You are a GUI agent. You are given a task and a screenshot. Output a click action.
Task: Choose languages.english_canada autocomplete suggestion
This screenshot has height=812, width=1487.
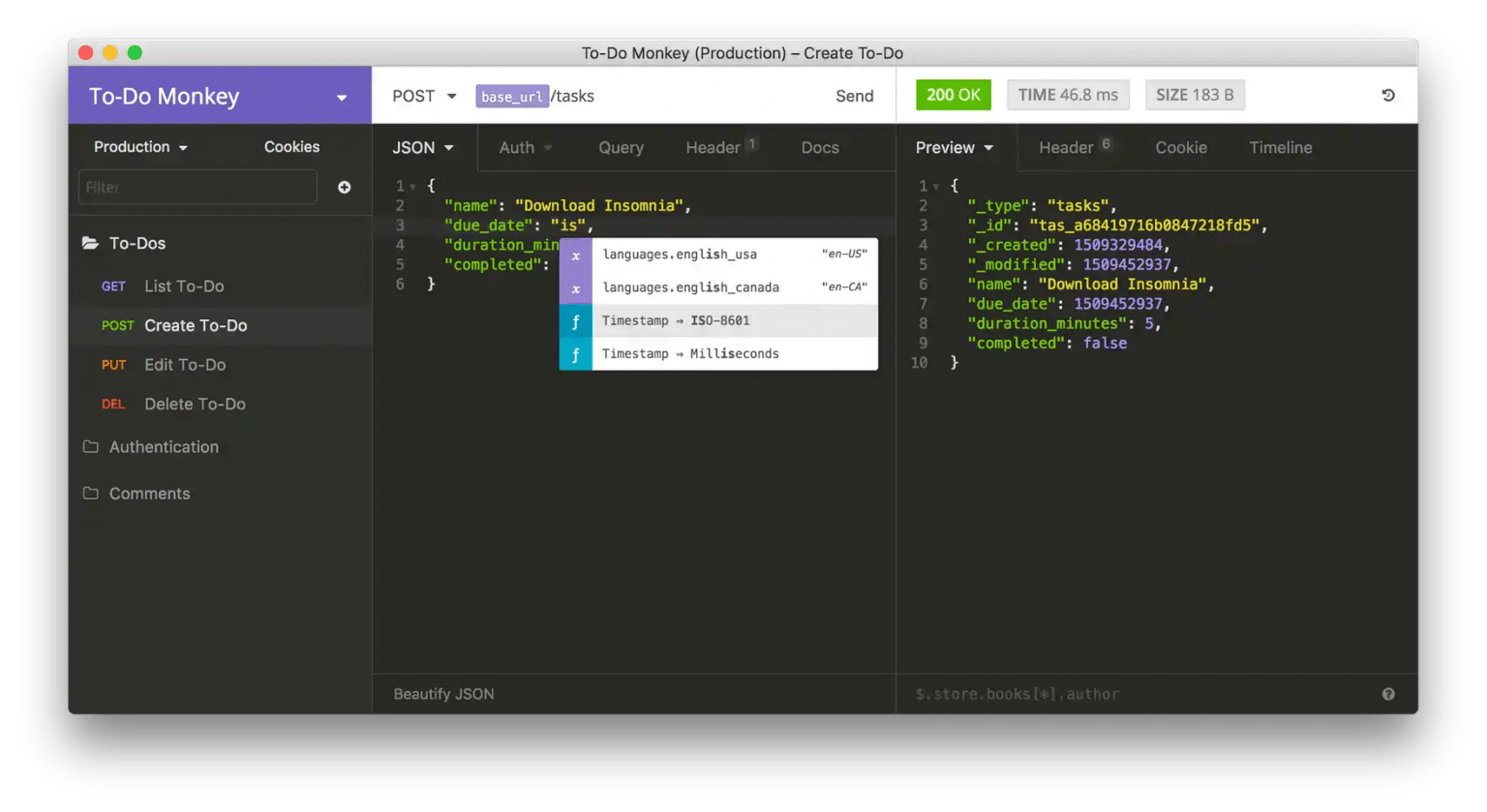tap(718, 287)
